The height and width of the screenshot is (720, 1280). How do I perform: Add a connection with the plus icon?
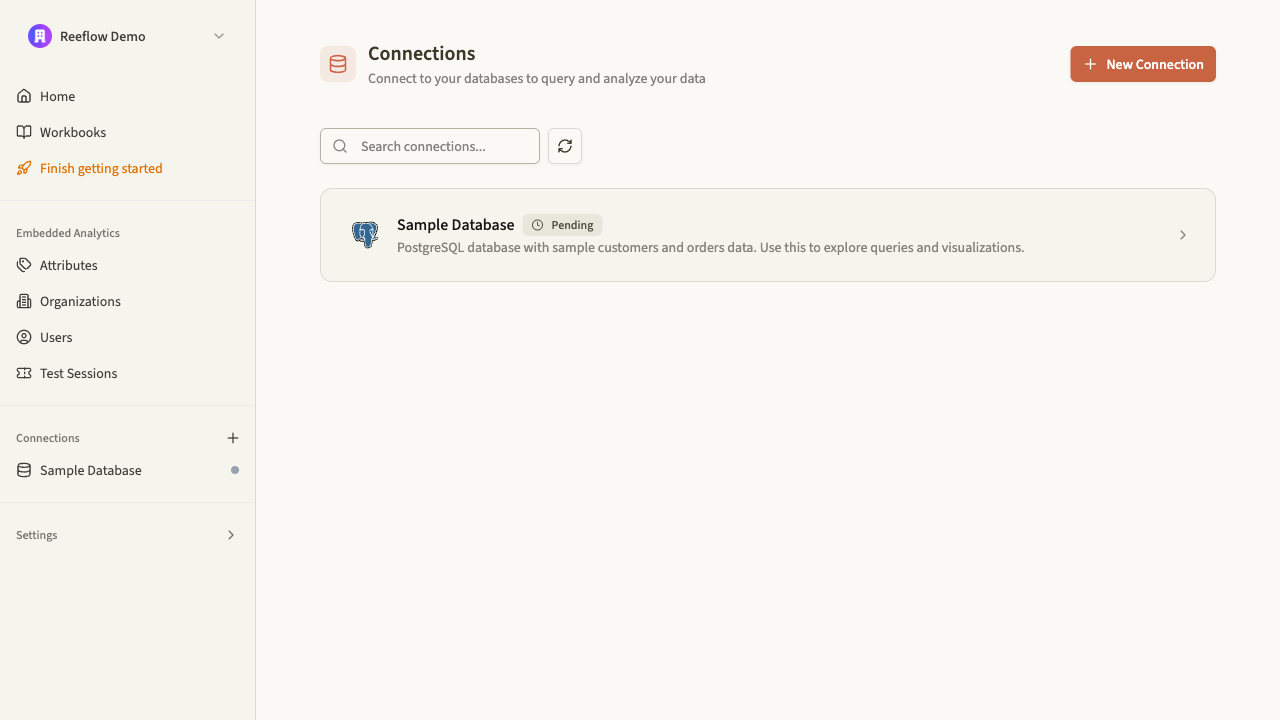tap(233, 438)
